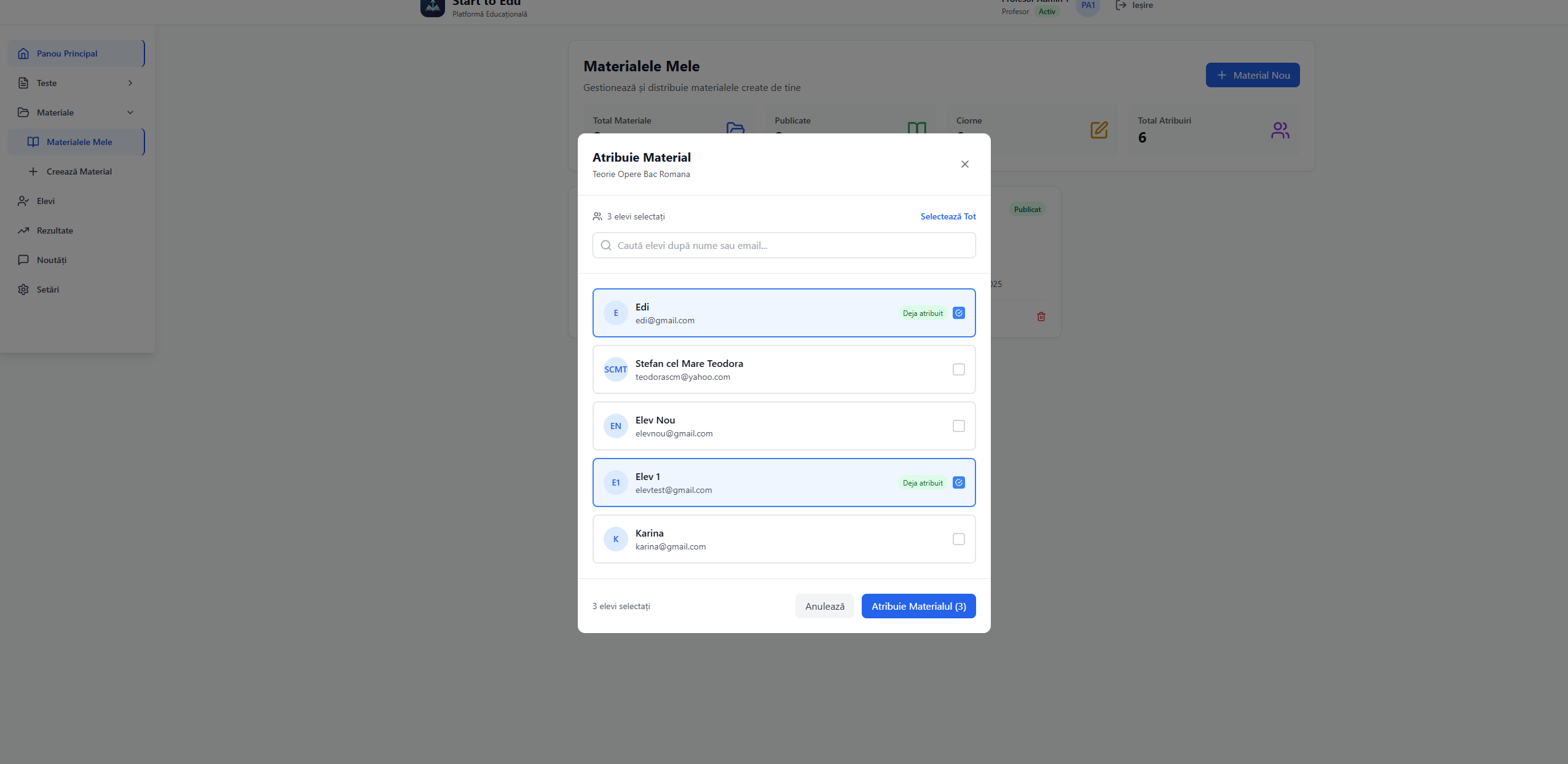Click the Materiale folder icon
This screenshot has height=764, width=1568.
click(23, 112)
